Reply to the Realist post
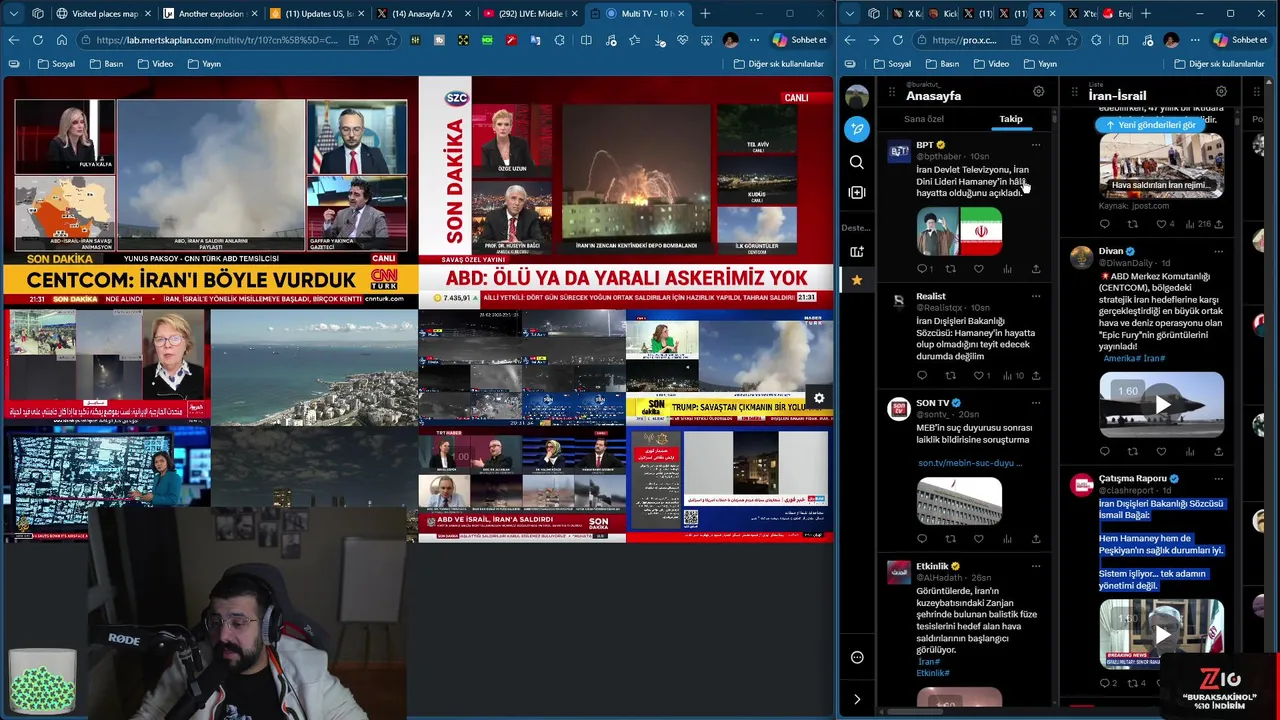Screen dimensions: 1280x720 point(922,375)
